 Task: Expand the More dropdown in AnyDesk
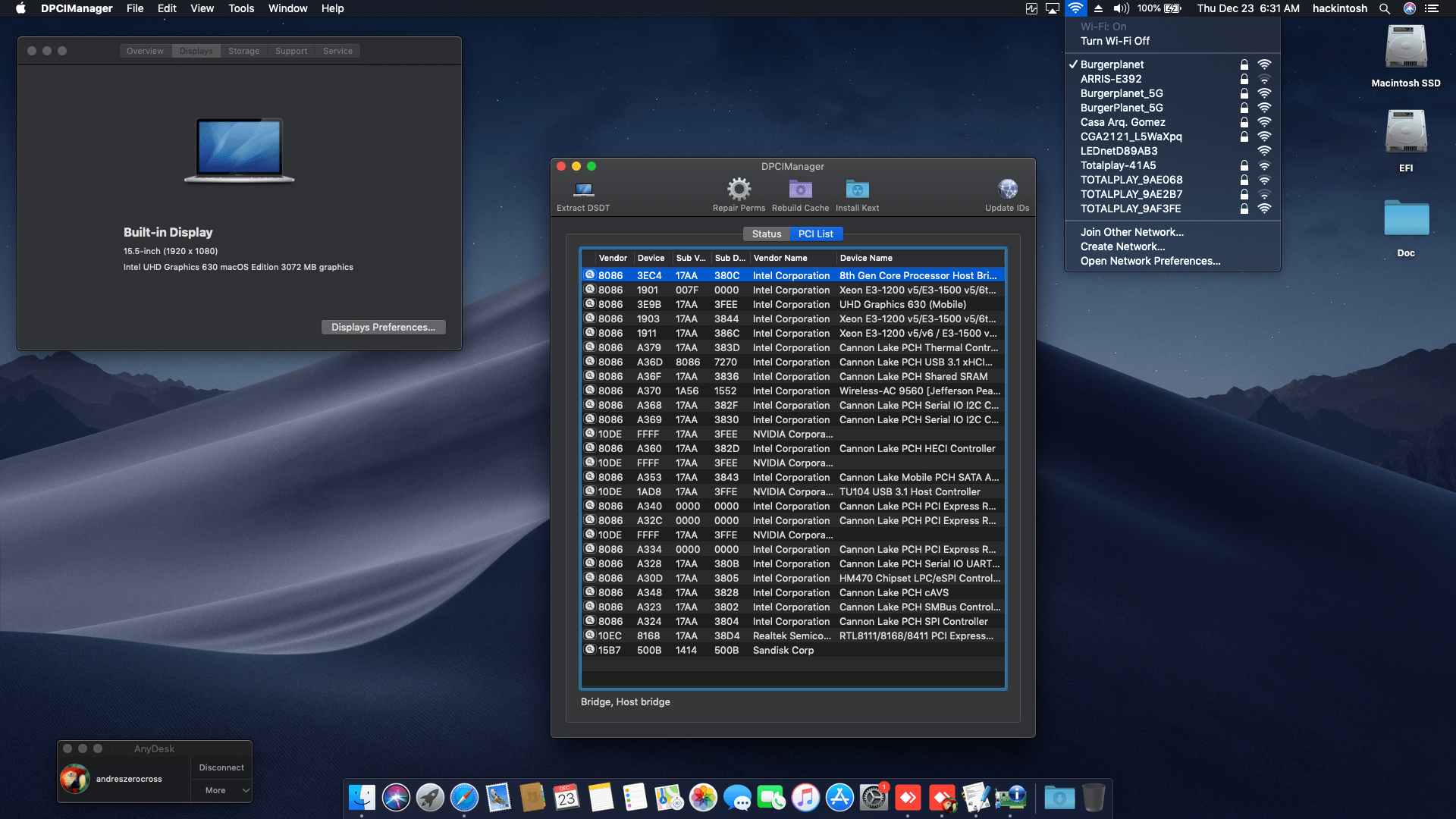pos(221,790)
